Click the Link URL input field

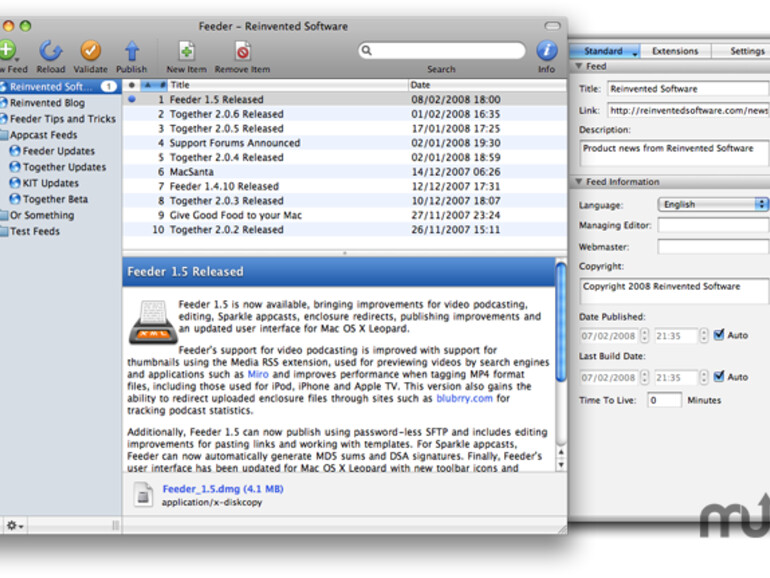(x=688, y=110)
